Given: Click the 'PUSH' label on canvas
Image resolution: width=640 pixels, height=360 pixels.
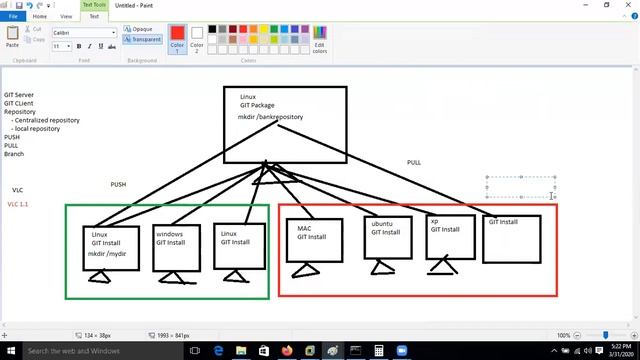Looking at the screenshot, I should point(118,184).
